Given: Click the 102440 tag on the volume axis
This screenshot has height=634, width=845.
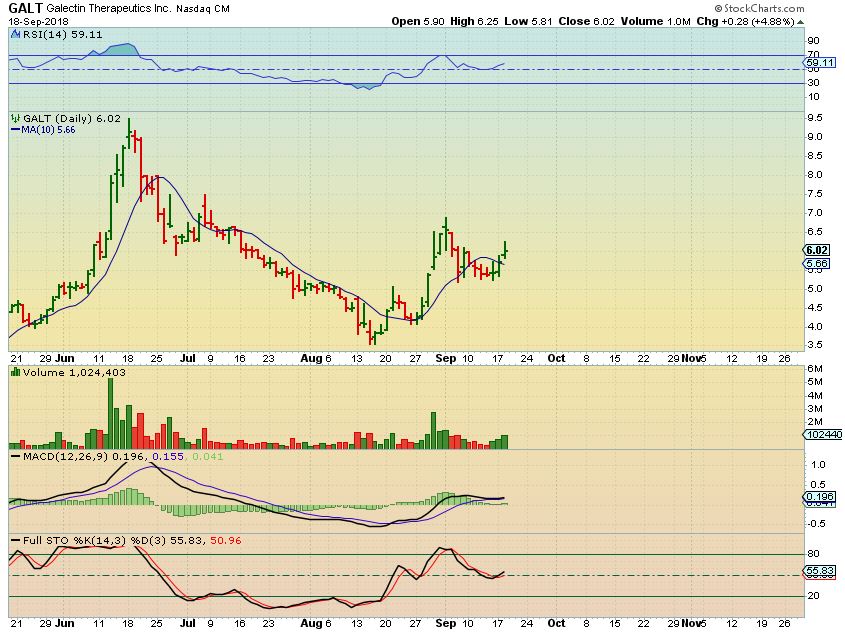Looking at the screenshot, I should [824, 435].
